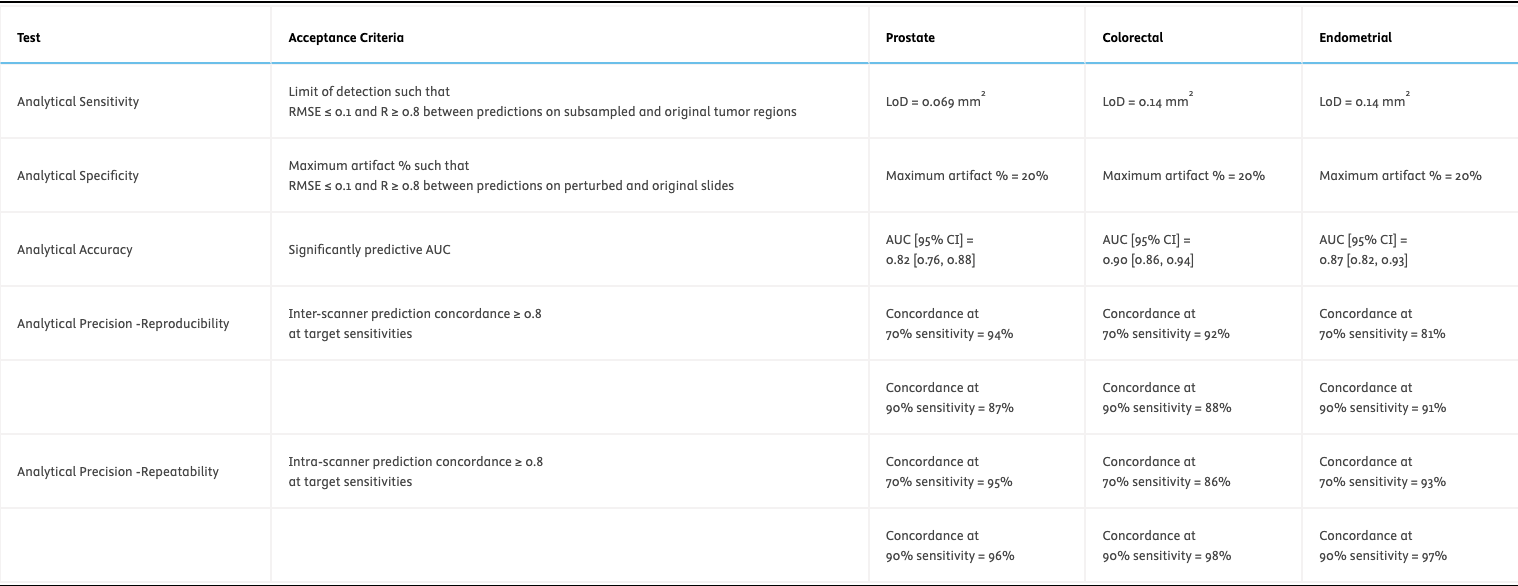Select the Colorectal column header
The height and width of the screenshot is (586, 1518).
click(1132, 38)
